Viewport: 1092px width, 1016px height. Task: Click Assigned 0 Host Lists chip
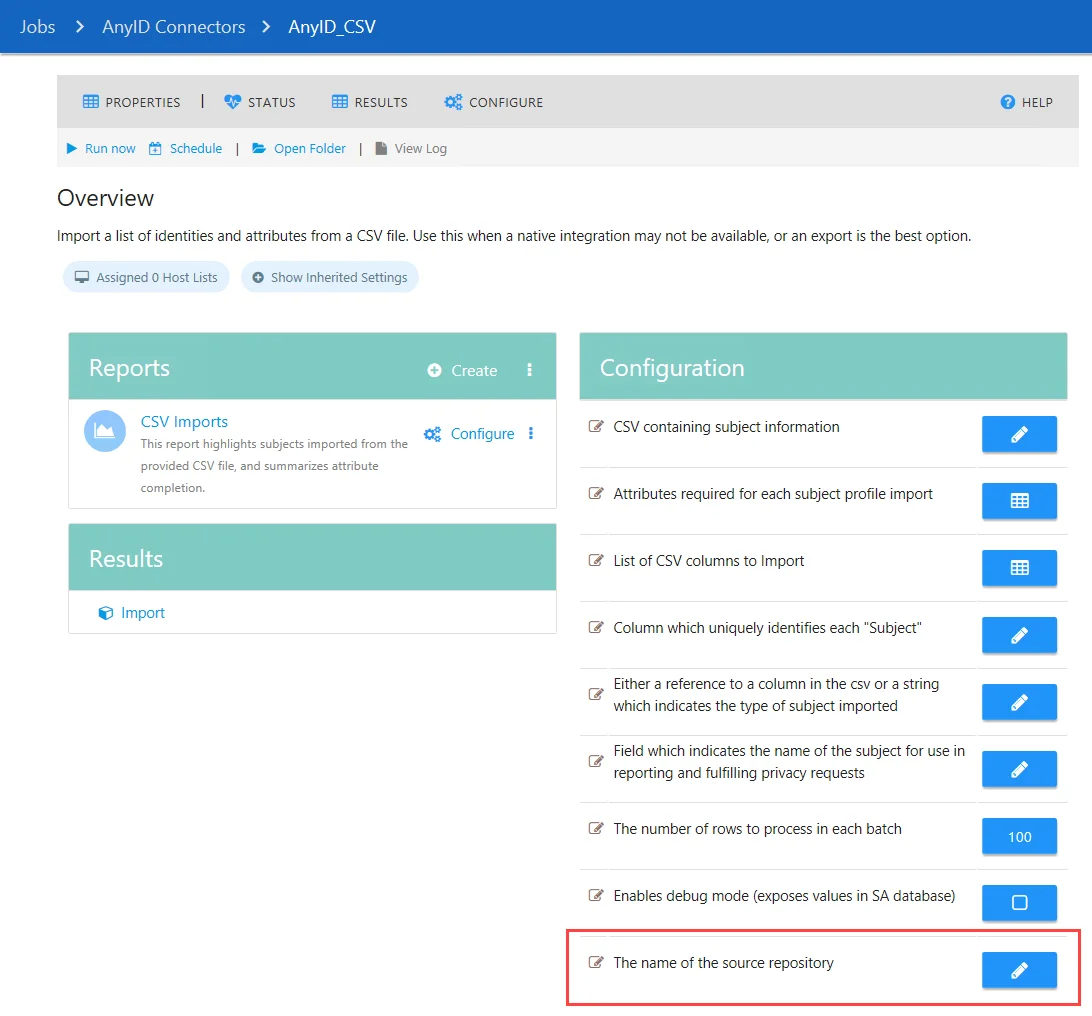coord(146,277)
